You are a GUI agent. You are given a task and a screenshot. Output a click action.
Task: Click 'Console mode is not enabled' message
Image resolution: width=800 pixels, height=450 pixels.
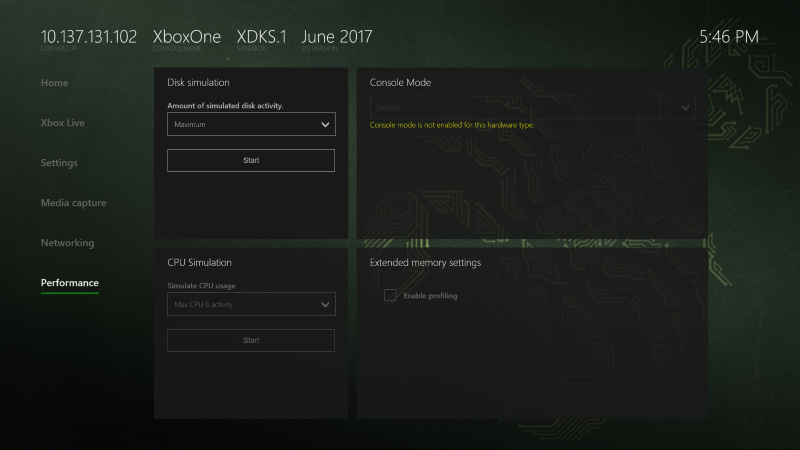click(x=452, y=125)
